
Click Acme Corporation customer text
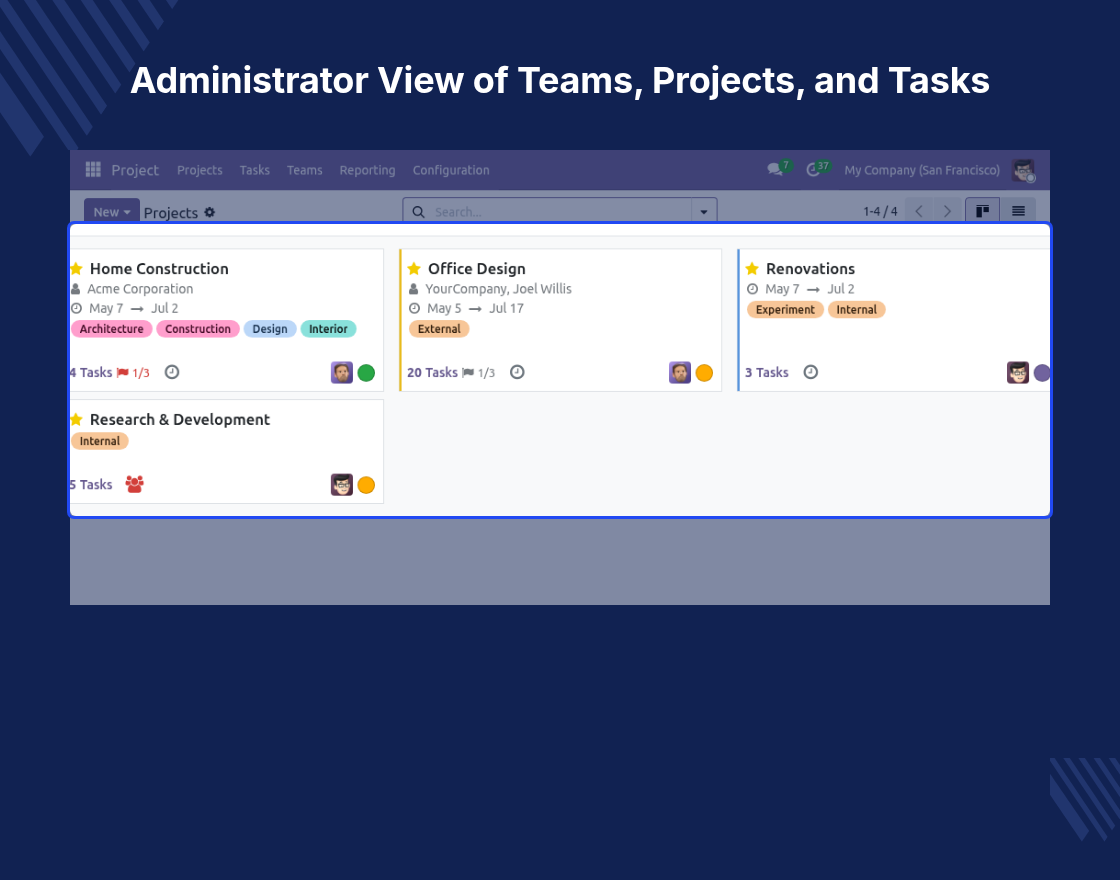coord(140,289)
